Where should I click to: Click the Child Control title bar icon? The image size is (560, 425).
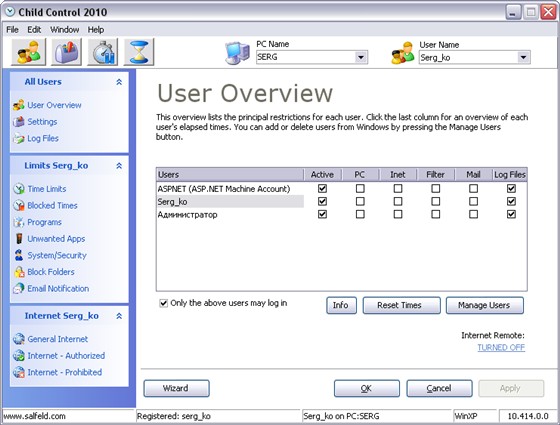click(10, 12)
